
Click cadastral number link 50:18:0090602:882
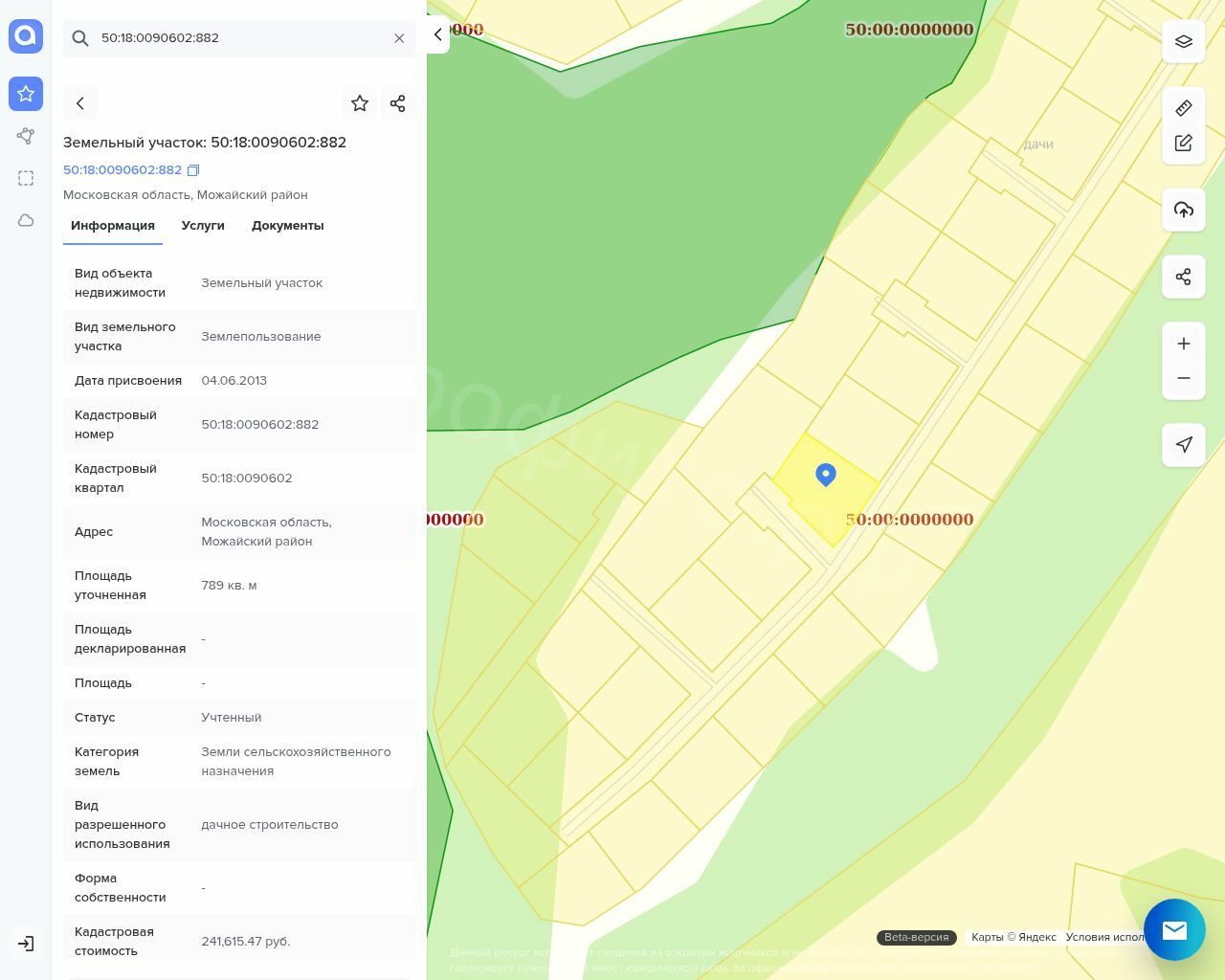(x=122, y=170)
